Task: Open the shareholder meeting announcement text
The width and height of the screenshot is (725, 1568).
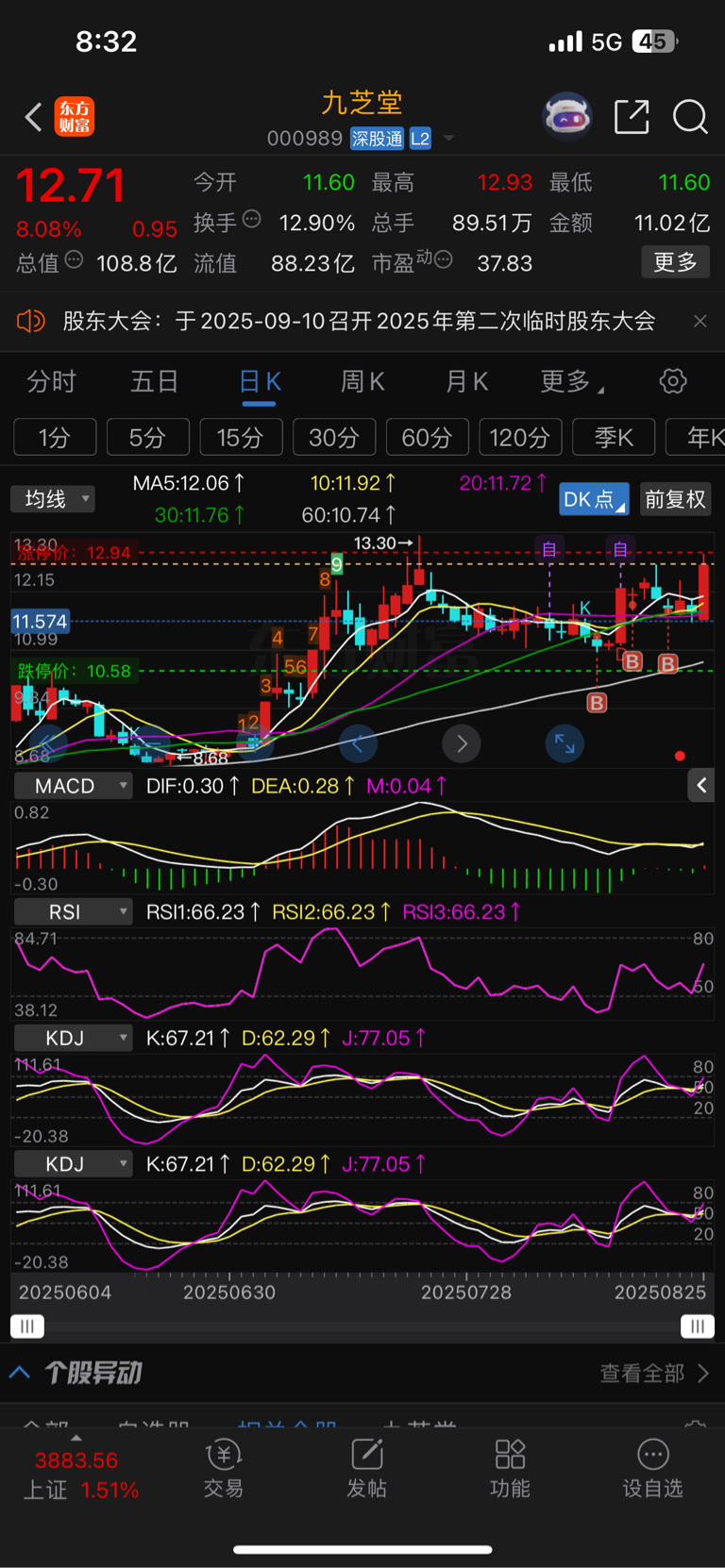Action: click(x=359, y=321)
